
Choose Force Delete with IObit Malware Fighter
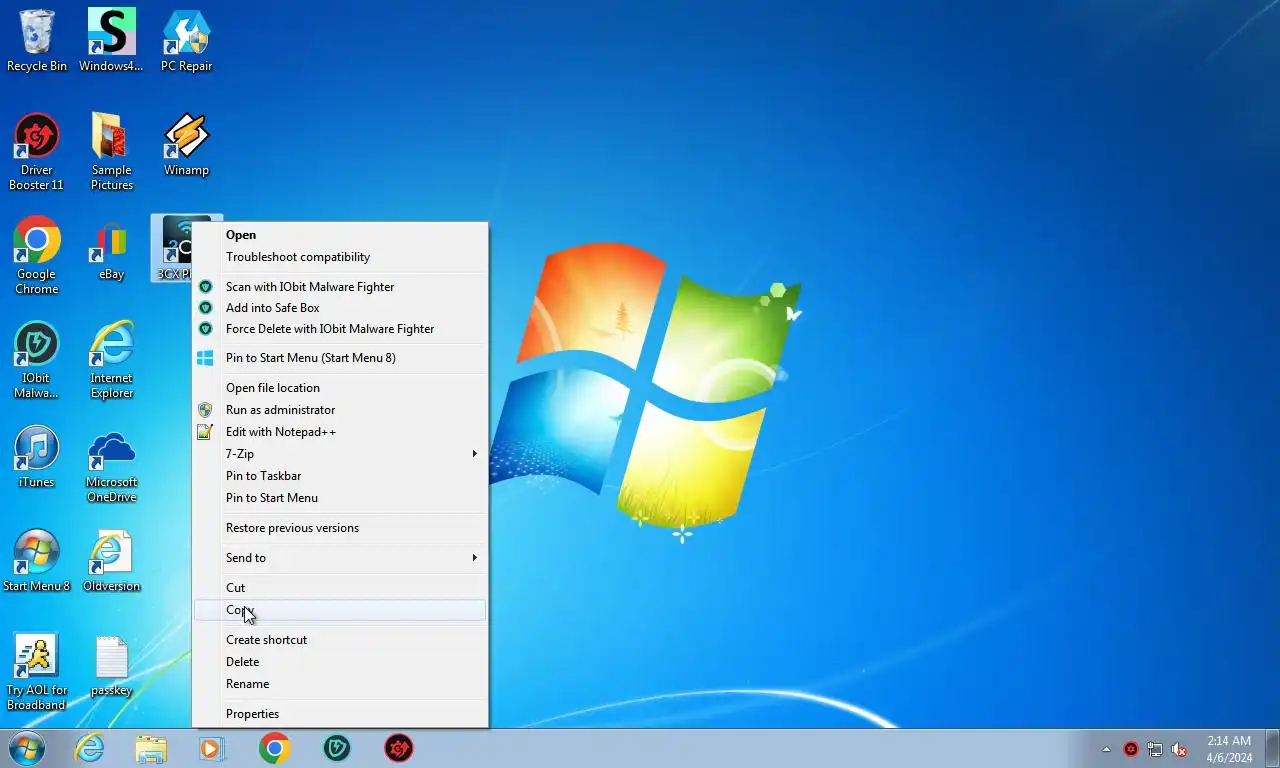(340, 329)
